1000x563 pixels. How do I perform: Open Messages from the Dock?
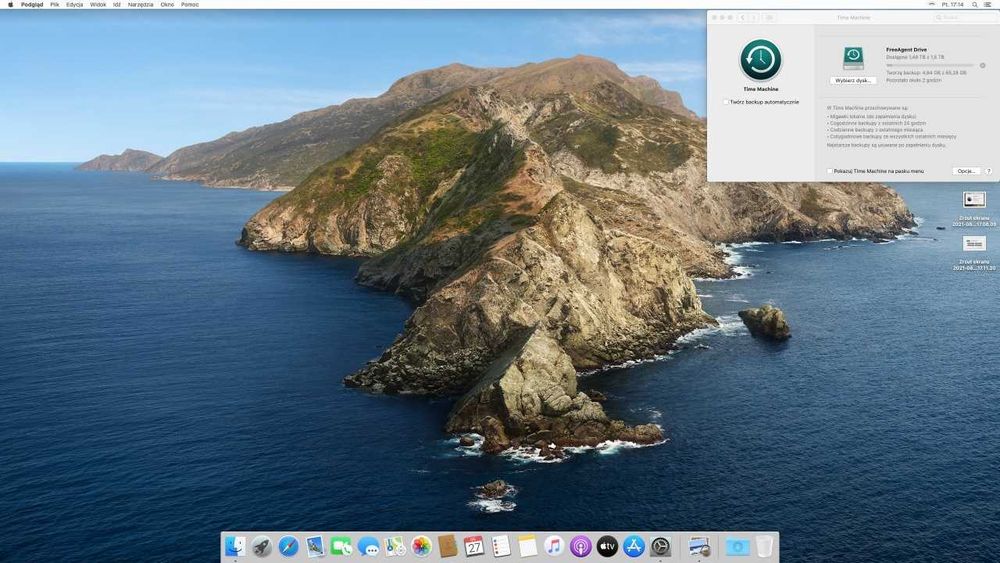[368, 546]
